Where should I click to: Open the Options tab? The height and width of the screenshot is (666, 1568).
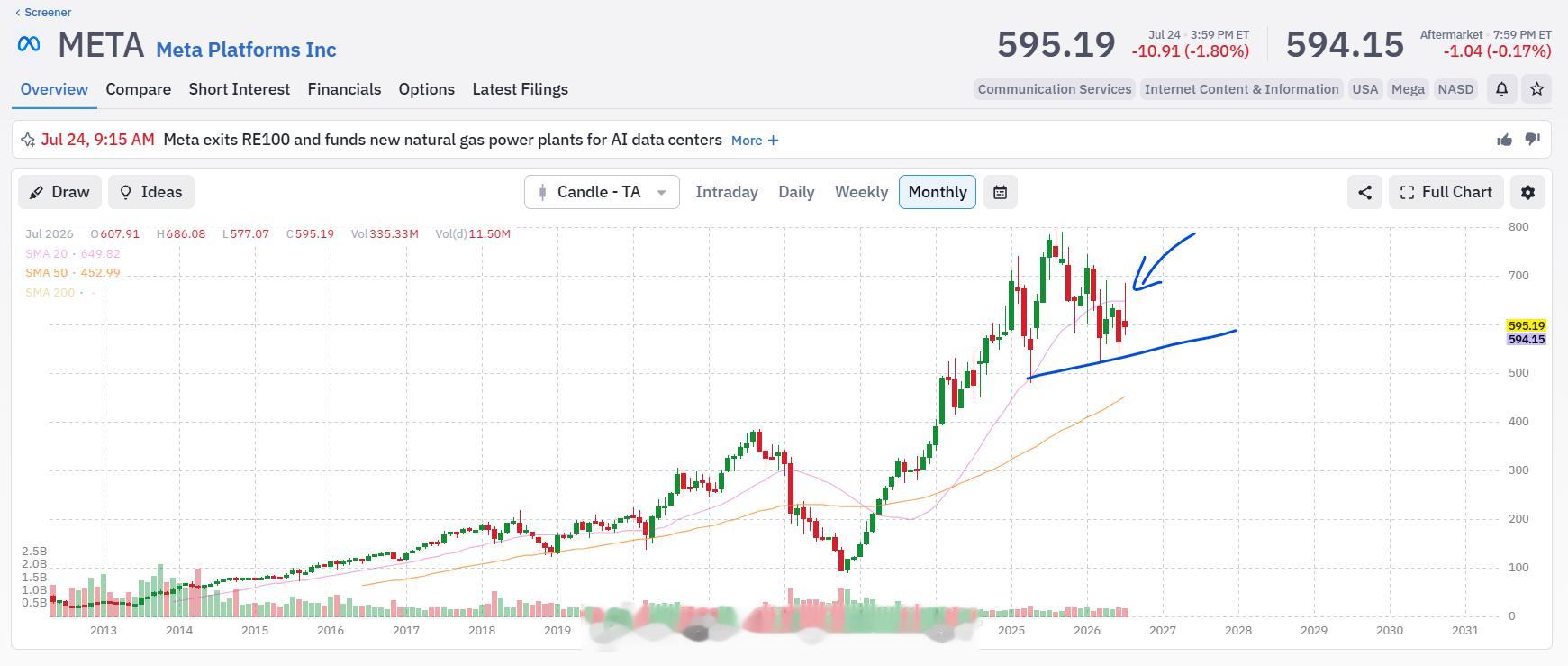tap(427, 89)
